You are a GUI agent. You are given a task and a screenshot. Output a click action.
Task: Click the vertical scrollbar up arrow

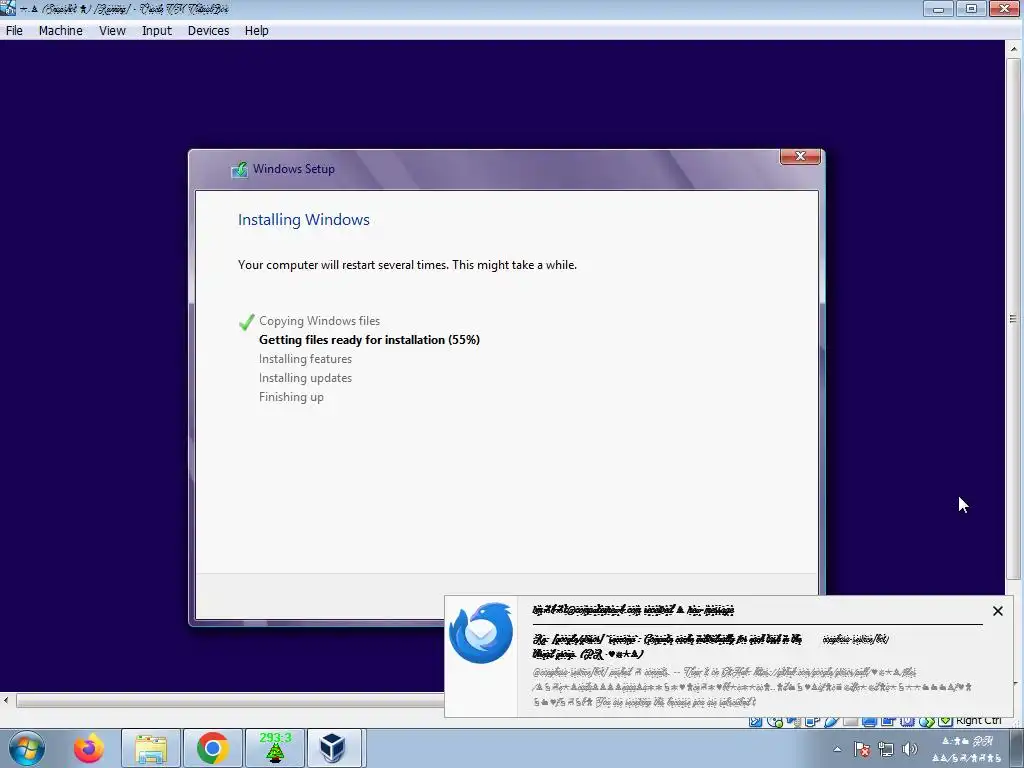[x=1014, y=49]
